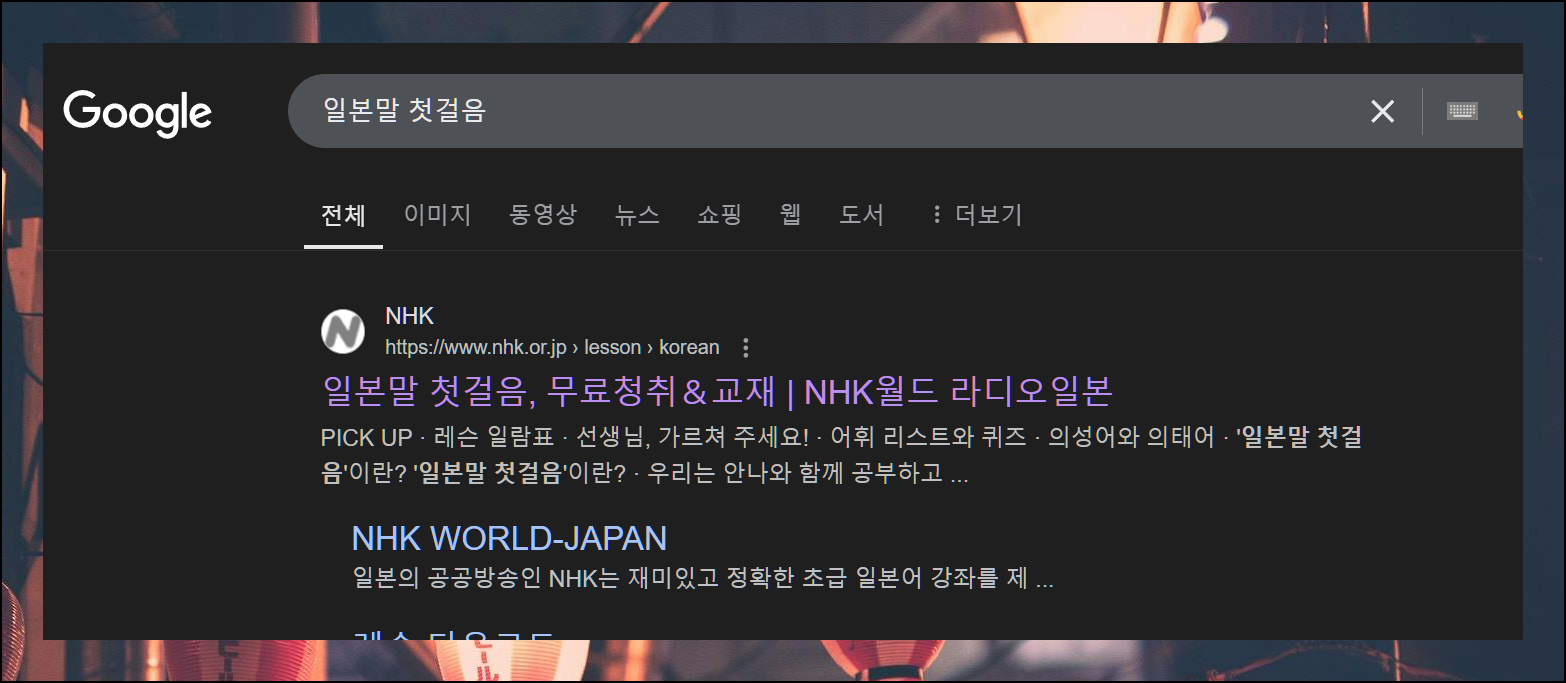This screenshot has height=683, width=1566.
Task: Expand the 더보기 search filter menu
Action: pos(976,215)
